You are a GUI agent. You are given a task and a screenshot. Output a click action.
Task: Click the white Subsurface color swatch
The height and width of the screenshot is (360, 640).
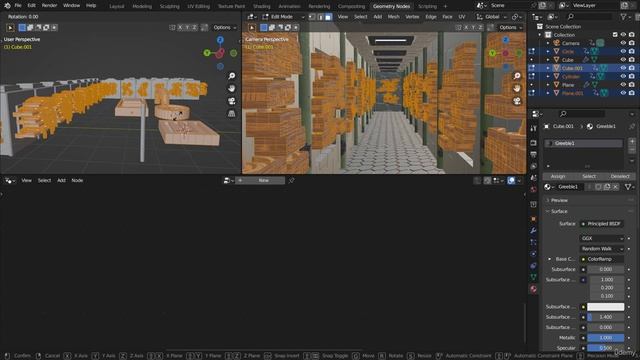605,307
